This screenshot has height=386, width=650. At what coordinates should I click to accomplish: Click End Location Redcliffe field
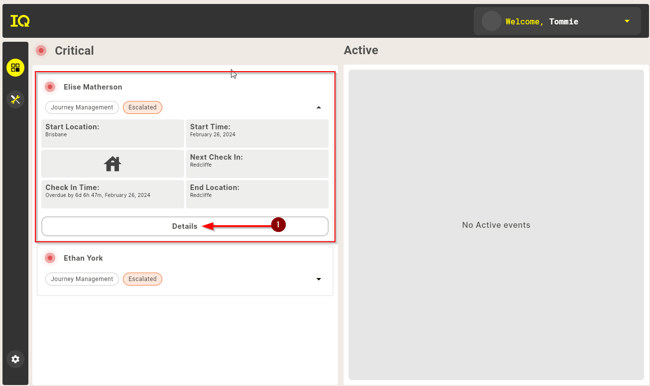257,194
